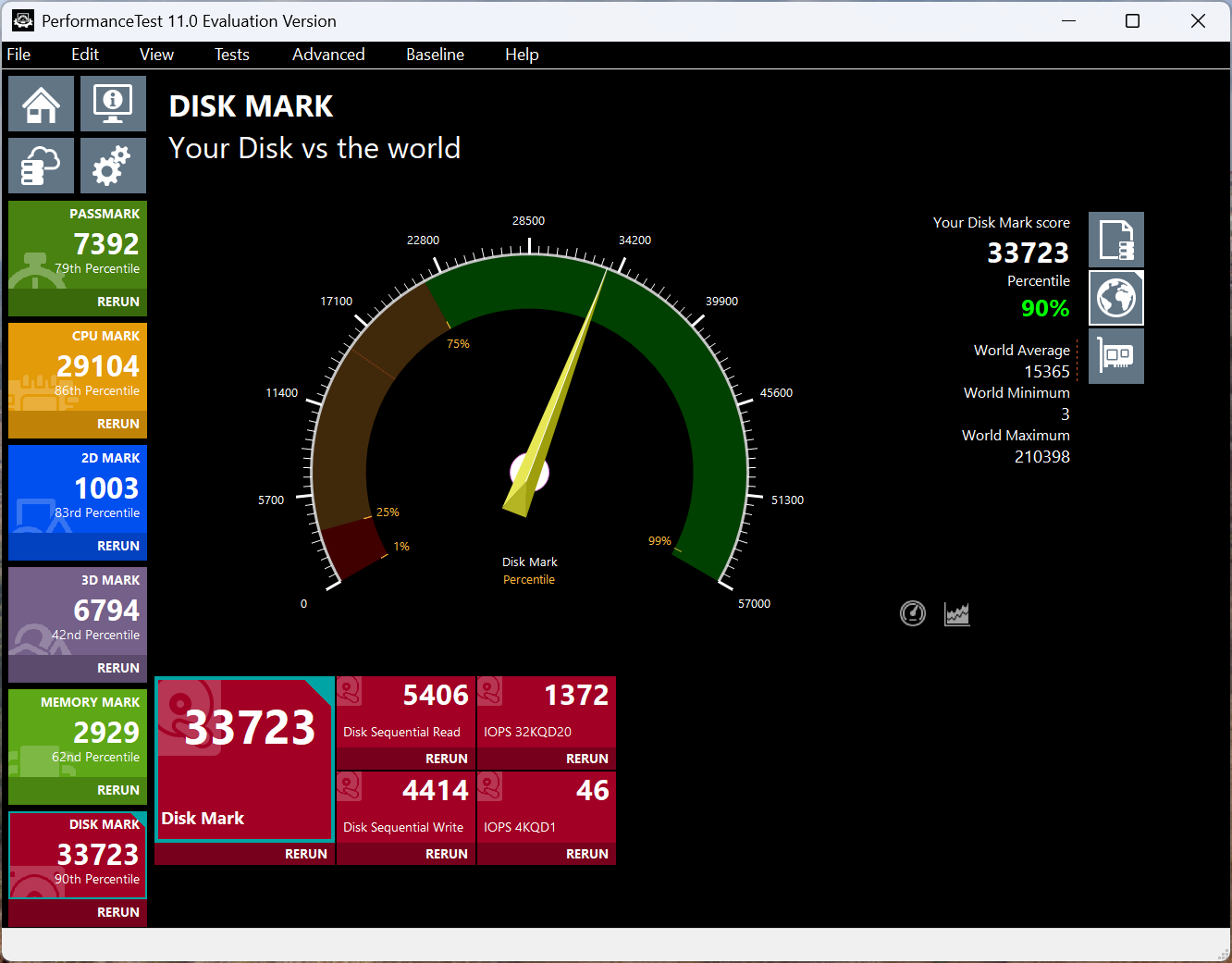The height and width of the screenshot is (963, 1232).
Task: Click the orange Percentile gauge label
Action: click(x=529, y=580)
